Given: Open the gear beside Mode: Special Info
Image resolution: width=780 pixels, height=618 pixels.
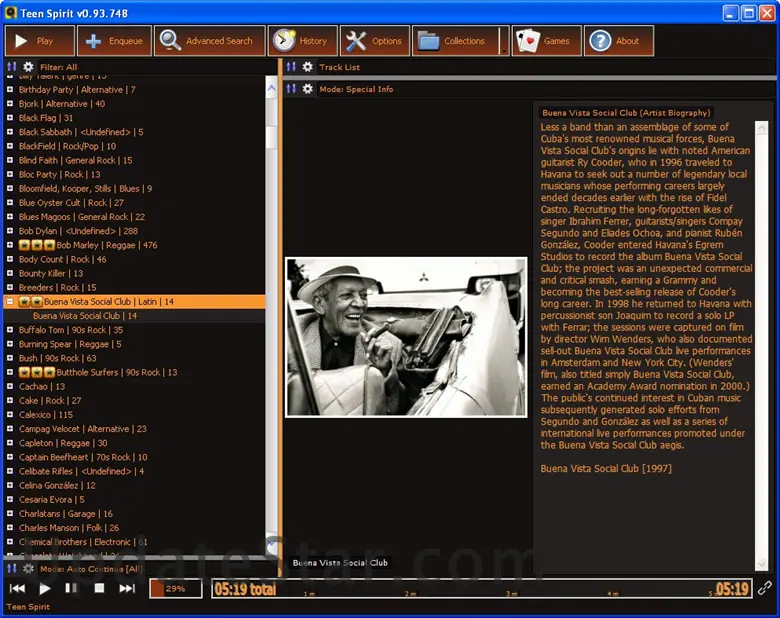Looking at the screenshot, I should pyautogui.click(x=308, y=89).
